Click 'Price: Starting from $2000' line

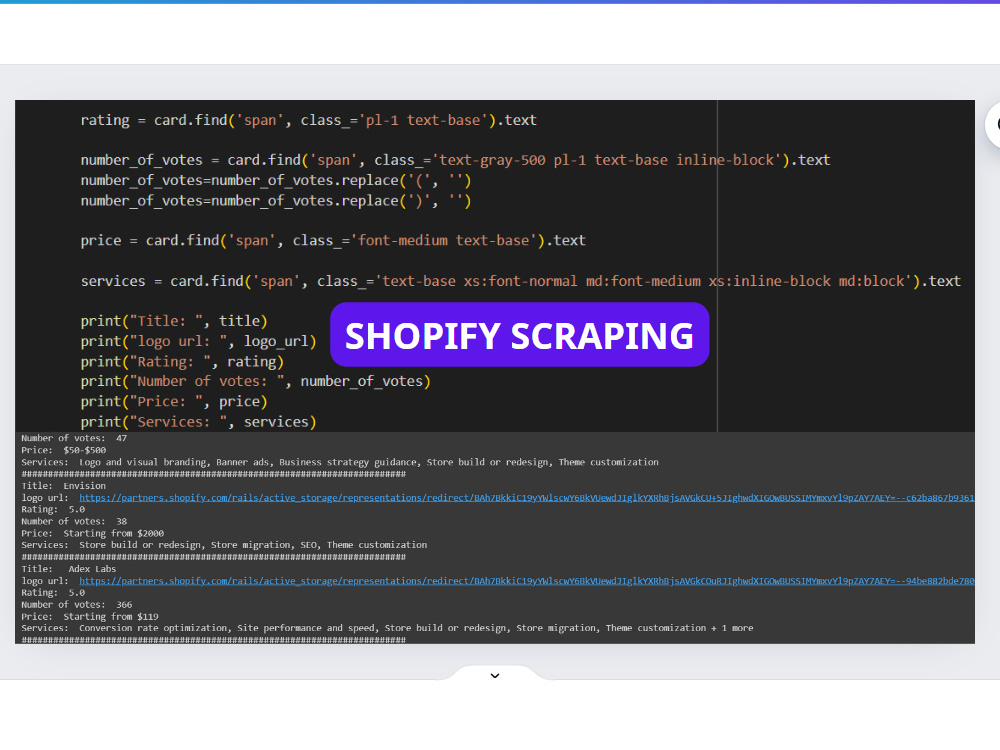92,533
